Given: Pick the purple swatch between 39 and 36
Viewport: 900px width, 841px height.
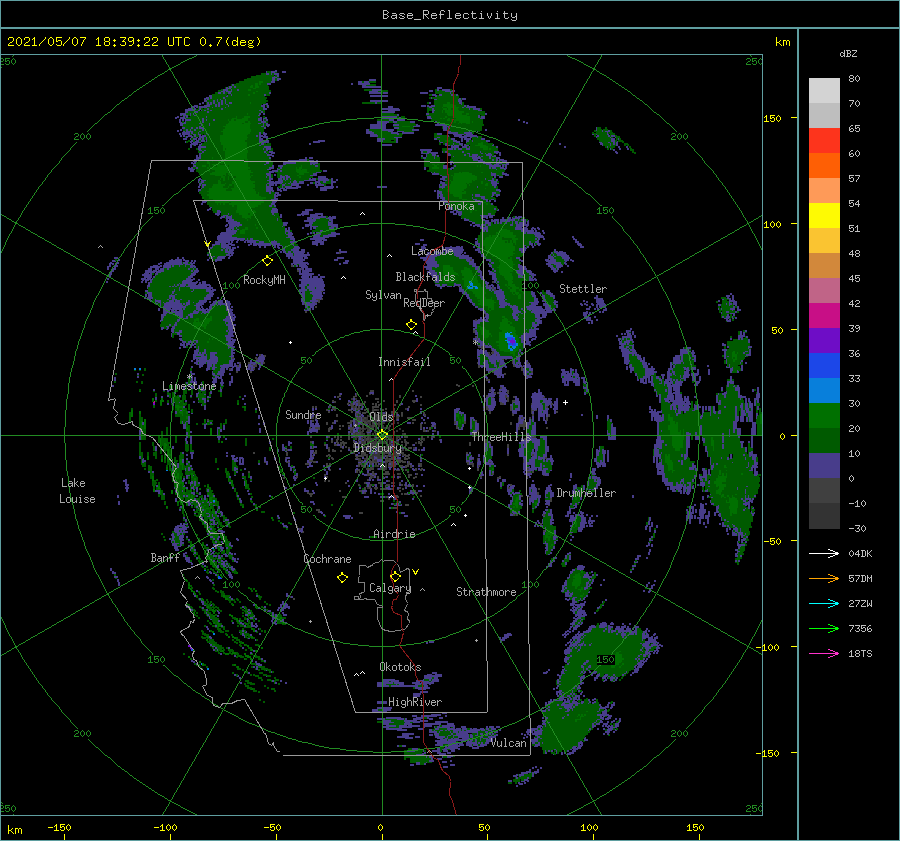Looking at the screenshot, I should click(824, 341).
